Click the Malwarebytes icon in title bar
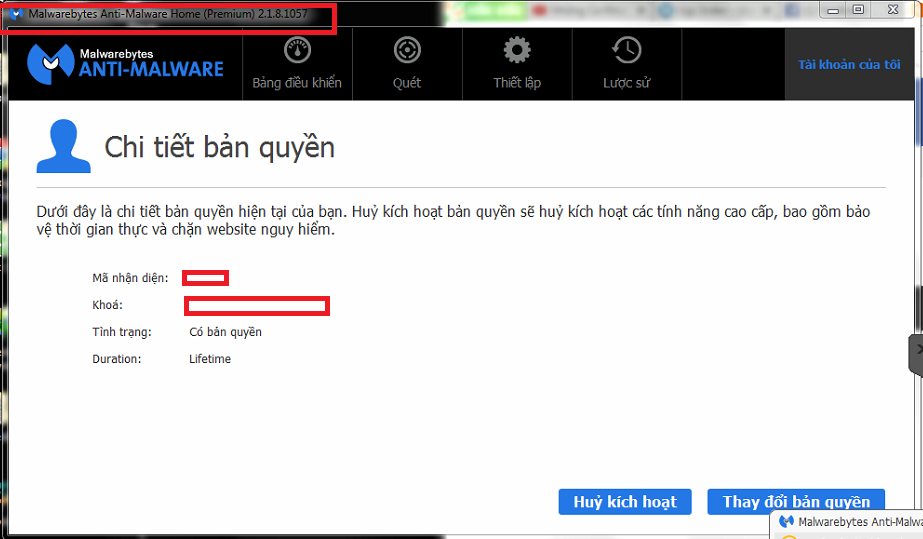The height and width of the screenshot is (539, 923). pos(16,14)
